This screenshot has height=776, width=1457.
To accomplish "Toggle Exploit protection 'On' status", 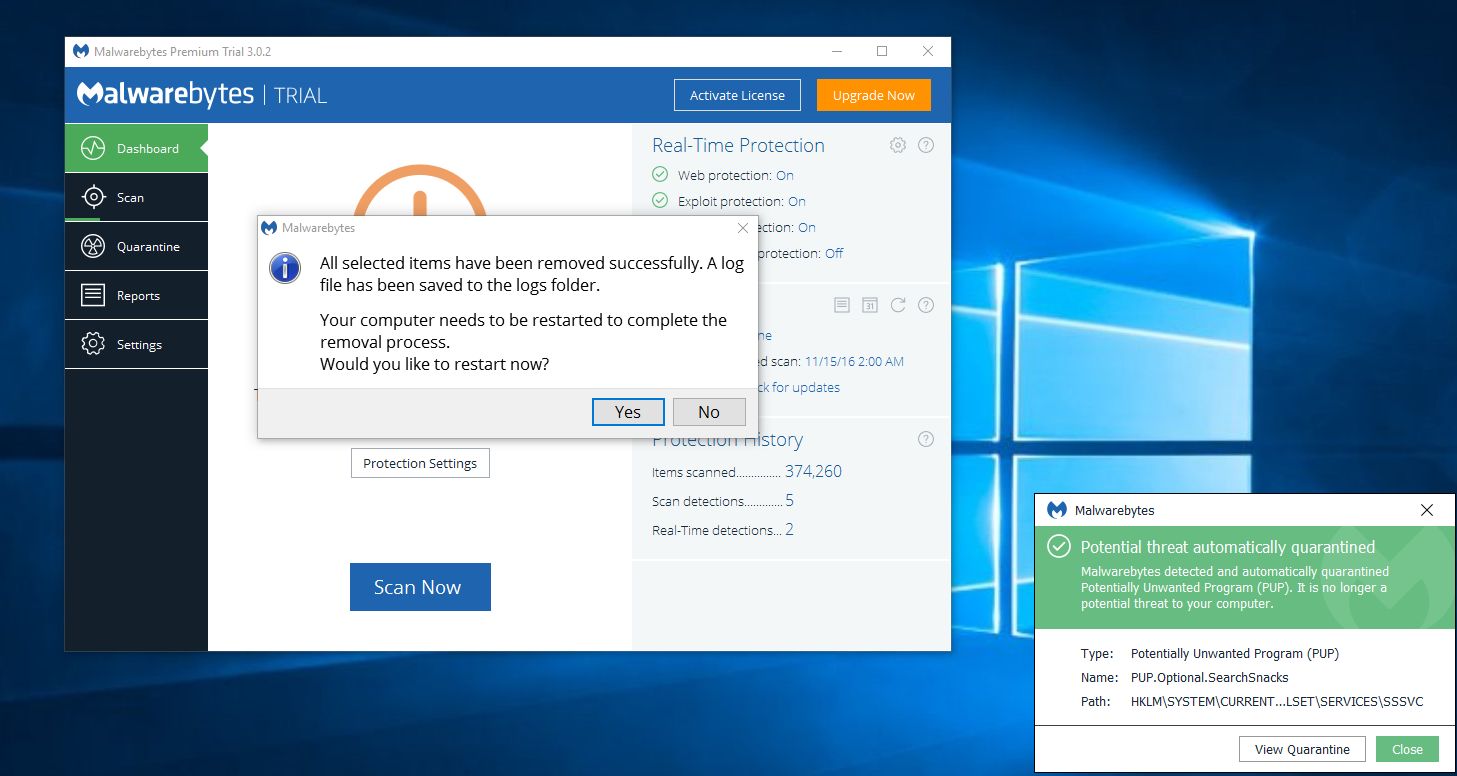I will pyautogui.click(x=797, y=201).
